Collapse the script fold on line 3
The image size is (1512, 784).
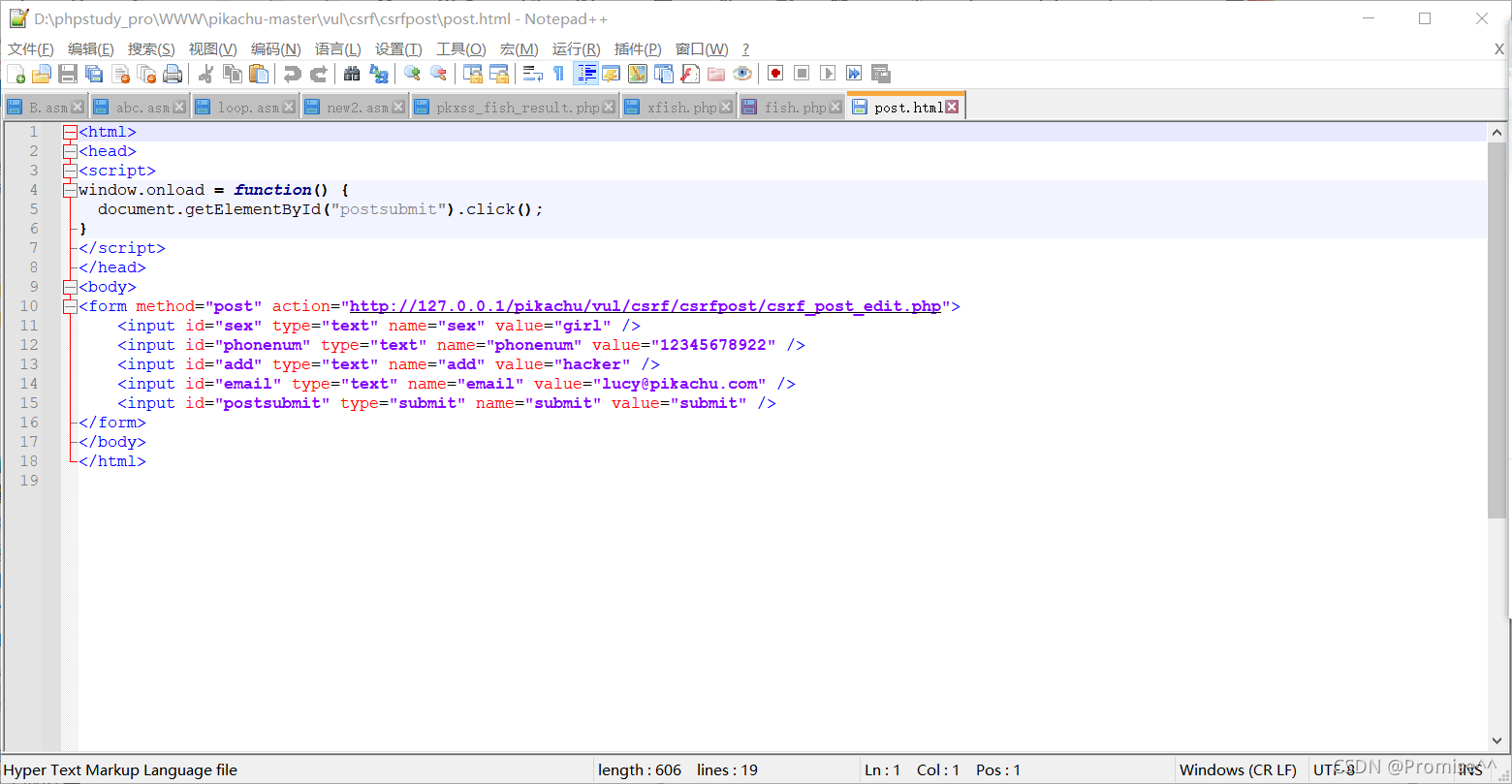tap(70, 171)
